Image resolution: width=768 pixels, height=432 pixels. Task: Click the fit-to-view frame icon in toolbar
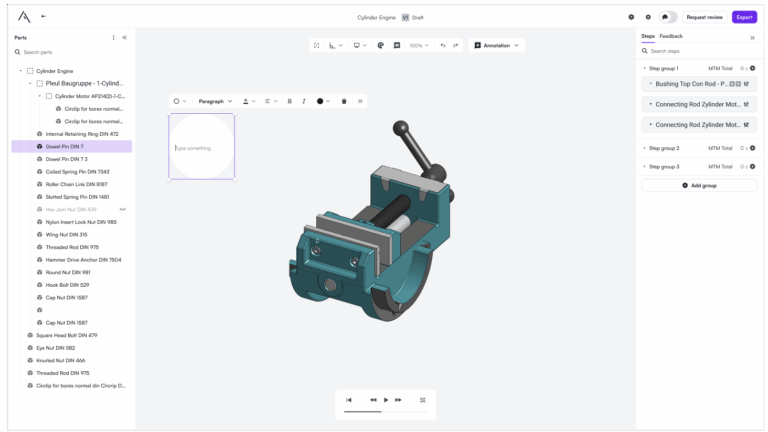(316, 46)
